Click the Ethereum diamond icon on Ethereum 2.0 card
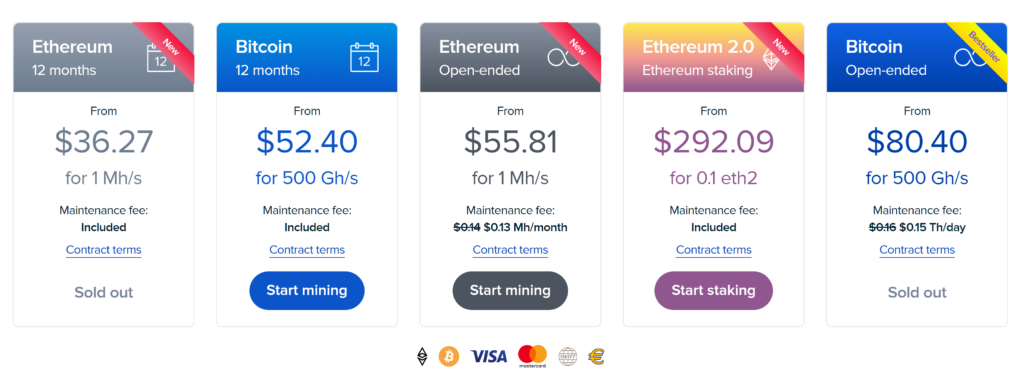Image resolution: width=1024 pixels, height=380 pixels. coord(771,59)
